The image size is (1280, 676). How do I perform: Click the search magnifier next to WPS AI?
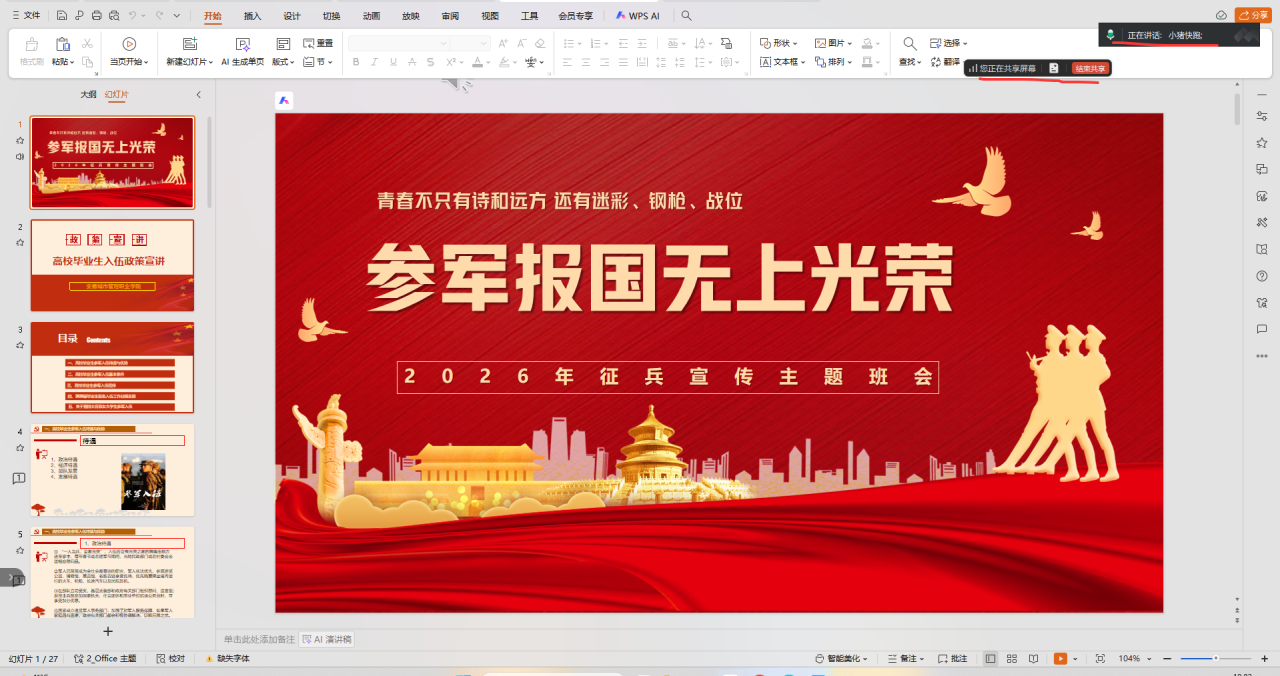tap(686, 16)
